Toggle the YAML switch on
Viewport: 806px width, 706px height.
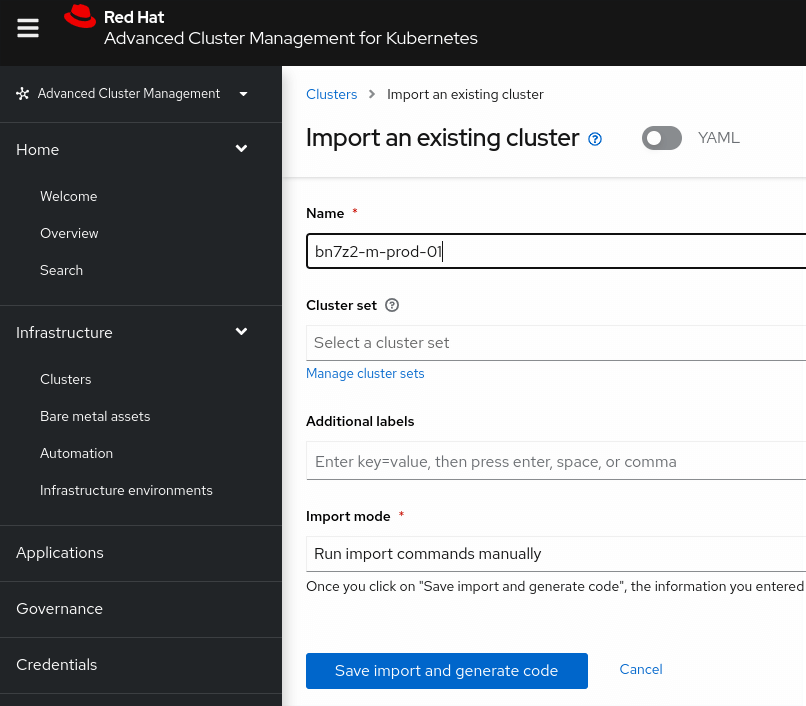(x=662, y=138)
